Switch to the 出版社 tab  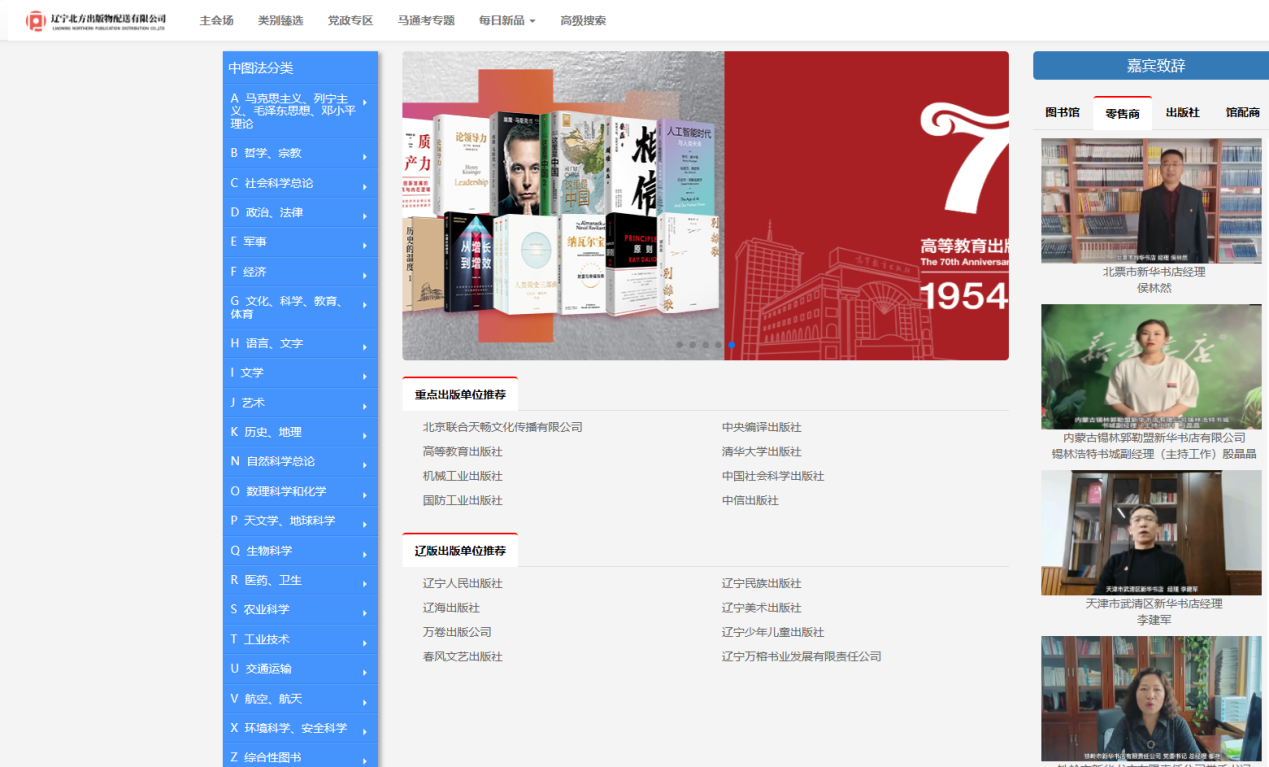(x=1182, y=113)
